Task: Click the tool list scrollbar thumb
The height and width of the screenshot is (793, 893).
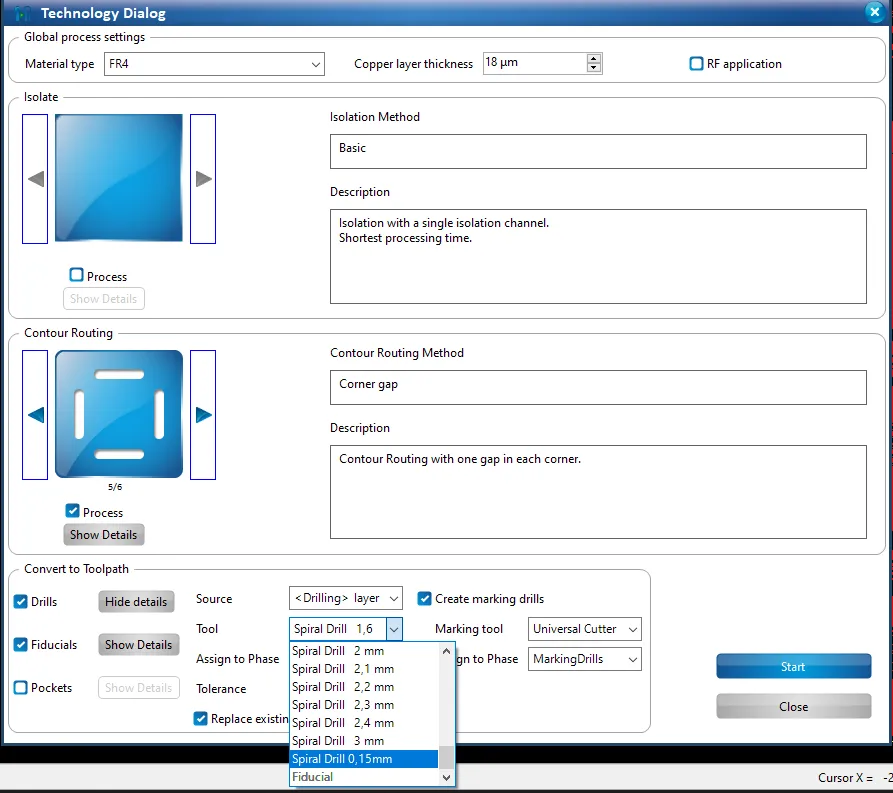Action: [x=446, y=758]
